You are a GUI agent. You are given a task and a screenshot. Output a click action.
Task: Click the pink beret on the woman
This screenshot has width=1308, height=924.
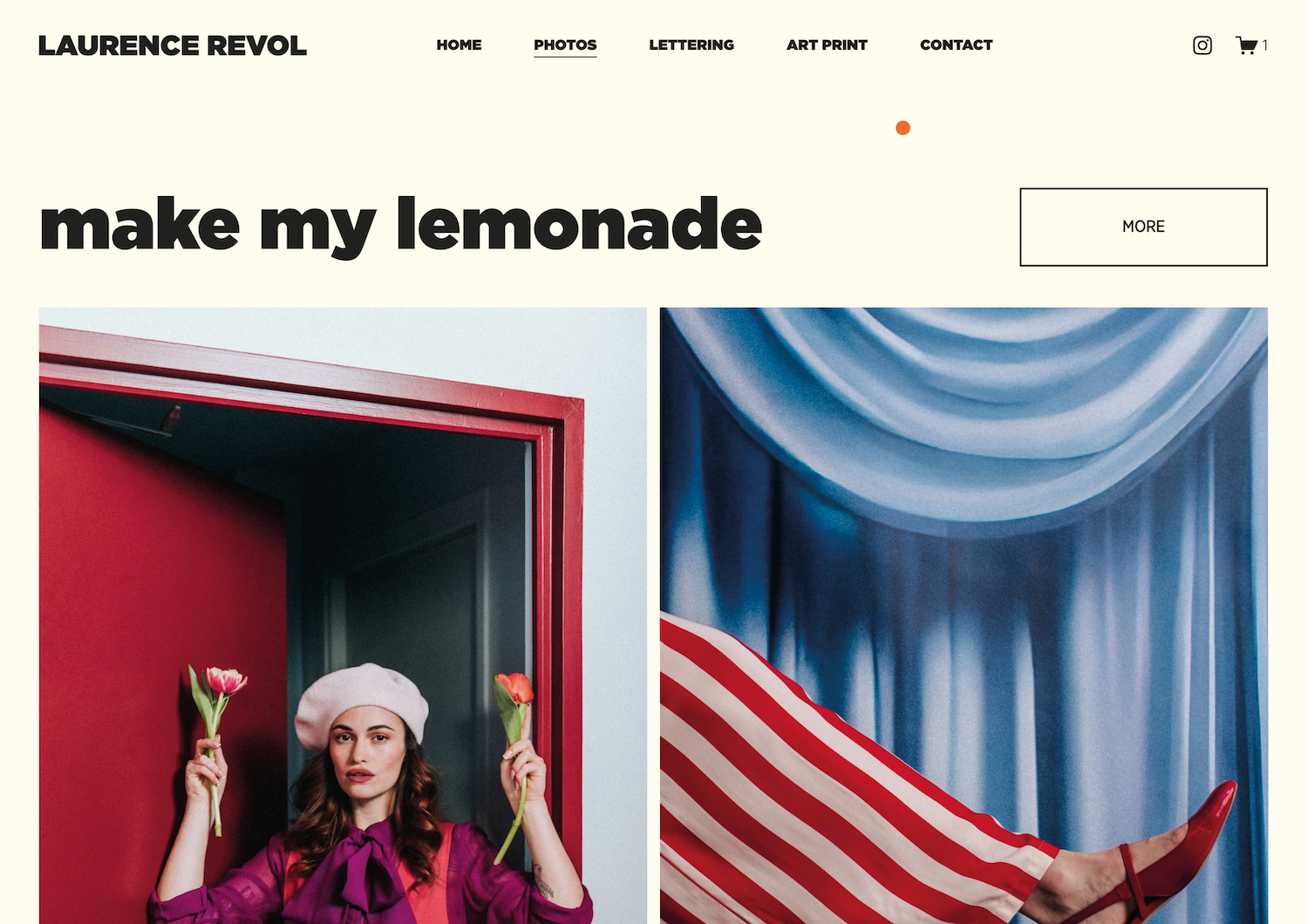361,703
